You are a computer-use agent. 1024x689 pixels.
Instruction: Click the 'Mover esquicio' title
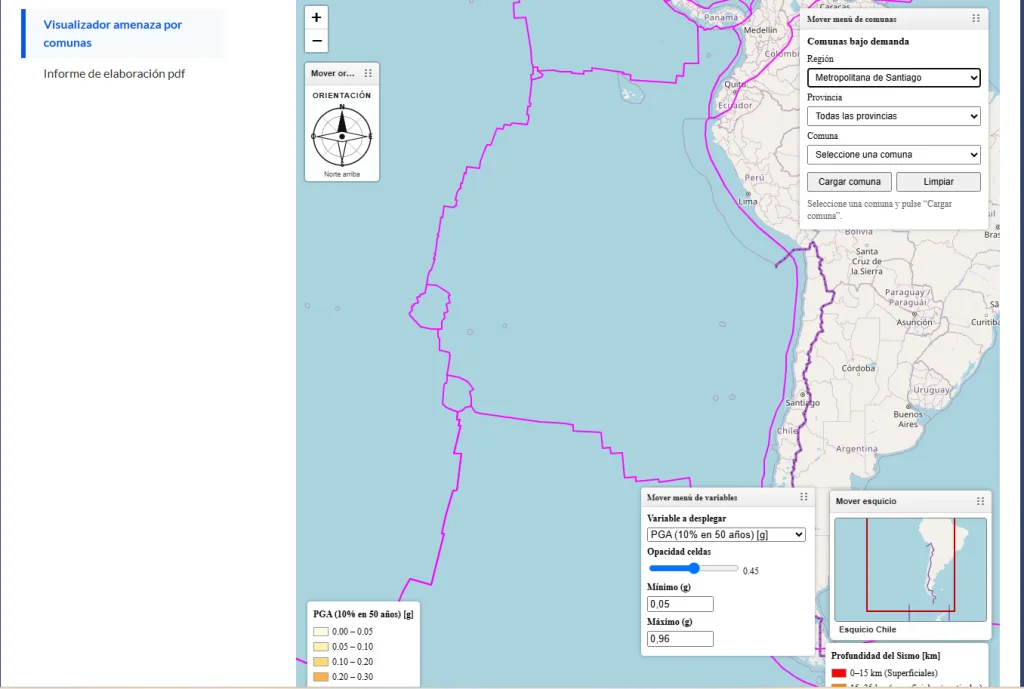(x=866, y=502)
